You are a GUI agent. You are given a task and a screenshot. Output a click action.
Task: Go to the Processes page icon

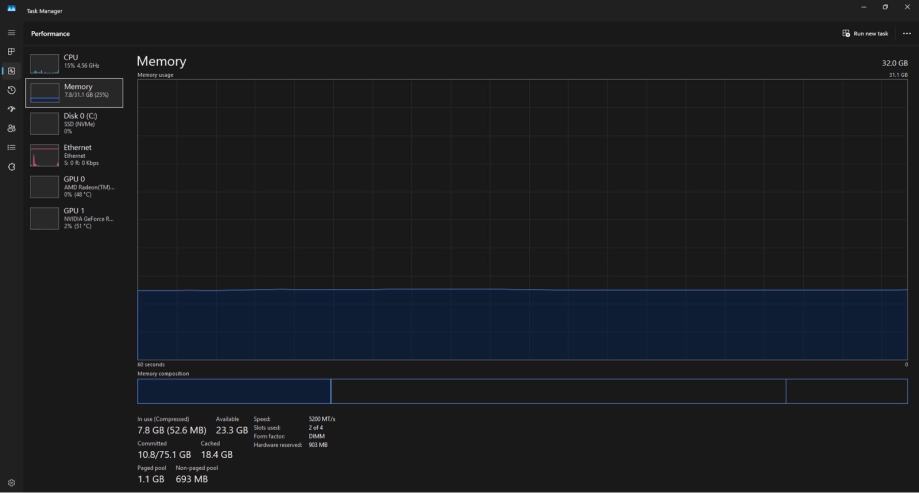[x=11, y=52]
